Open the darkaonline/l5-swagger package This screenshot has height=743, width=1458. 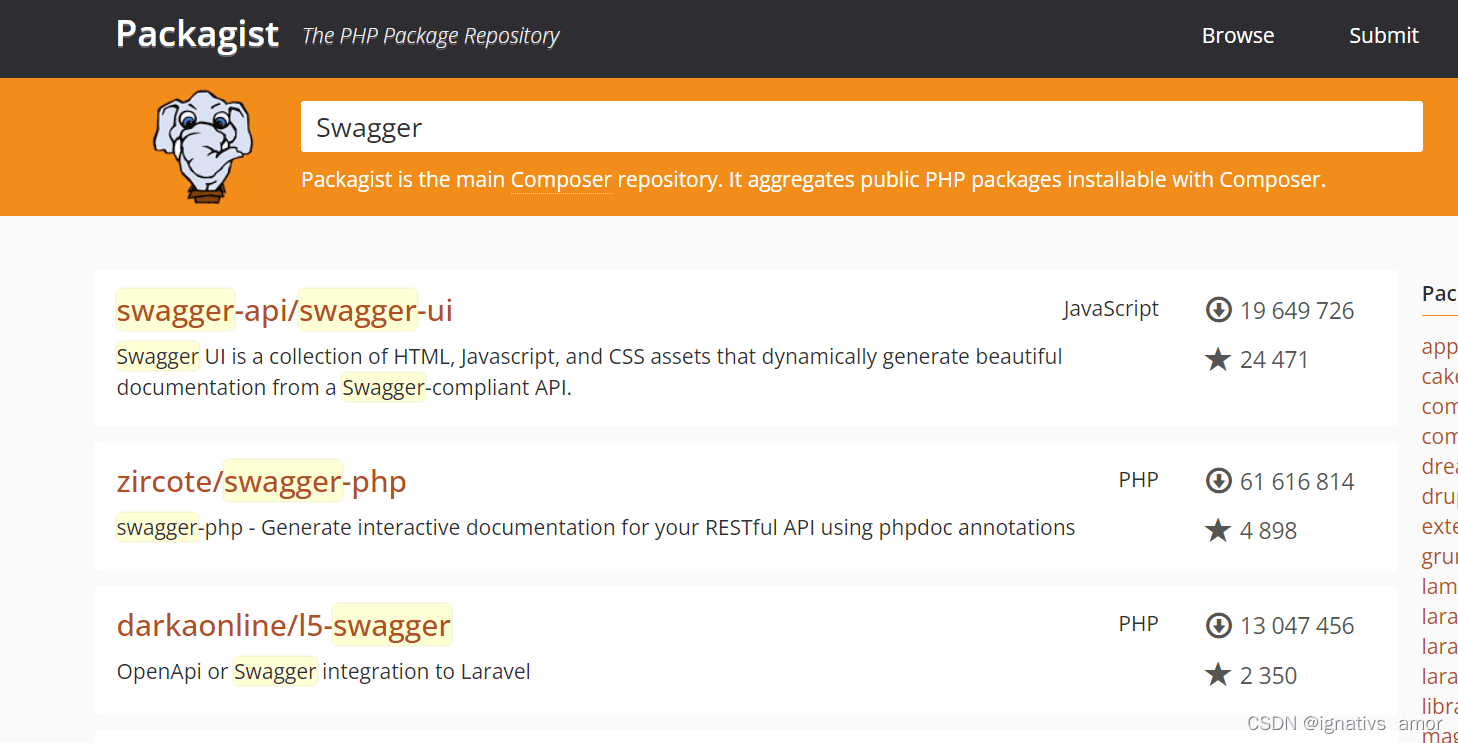284,626
